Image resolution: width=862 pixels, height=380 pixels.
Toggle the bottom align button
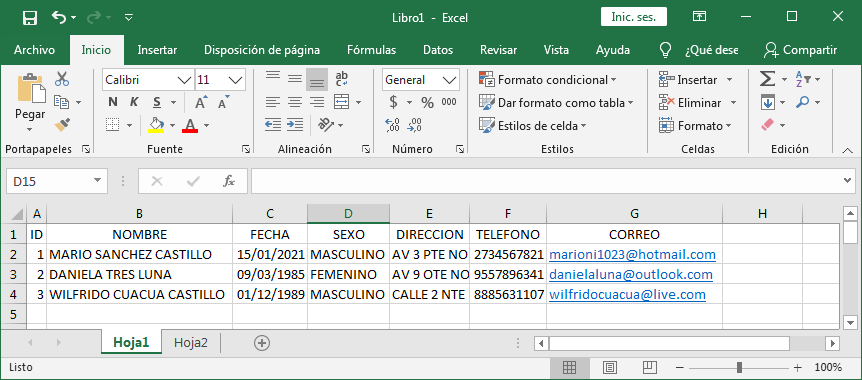tap(317, 80)
